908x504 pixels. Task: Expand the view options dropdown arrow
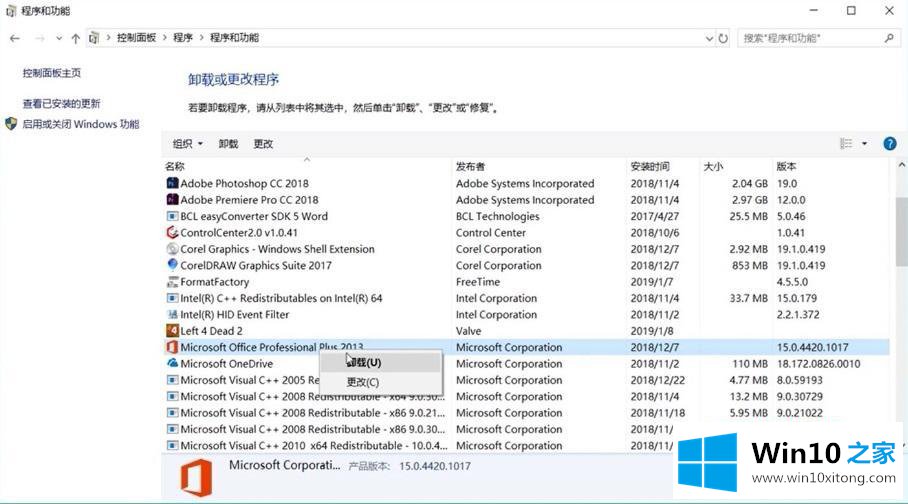(864, 144)
